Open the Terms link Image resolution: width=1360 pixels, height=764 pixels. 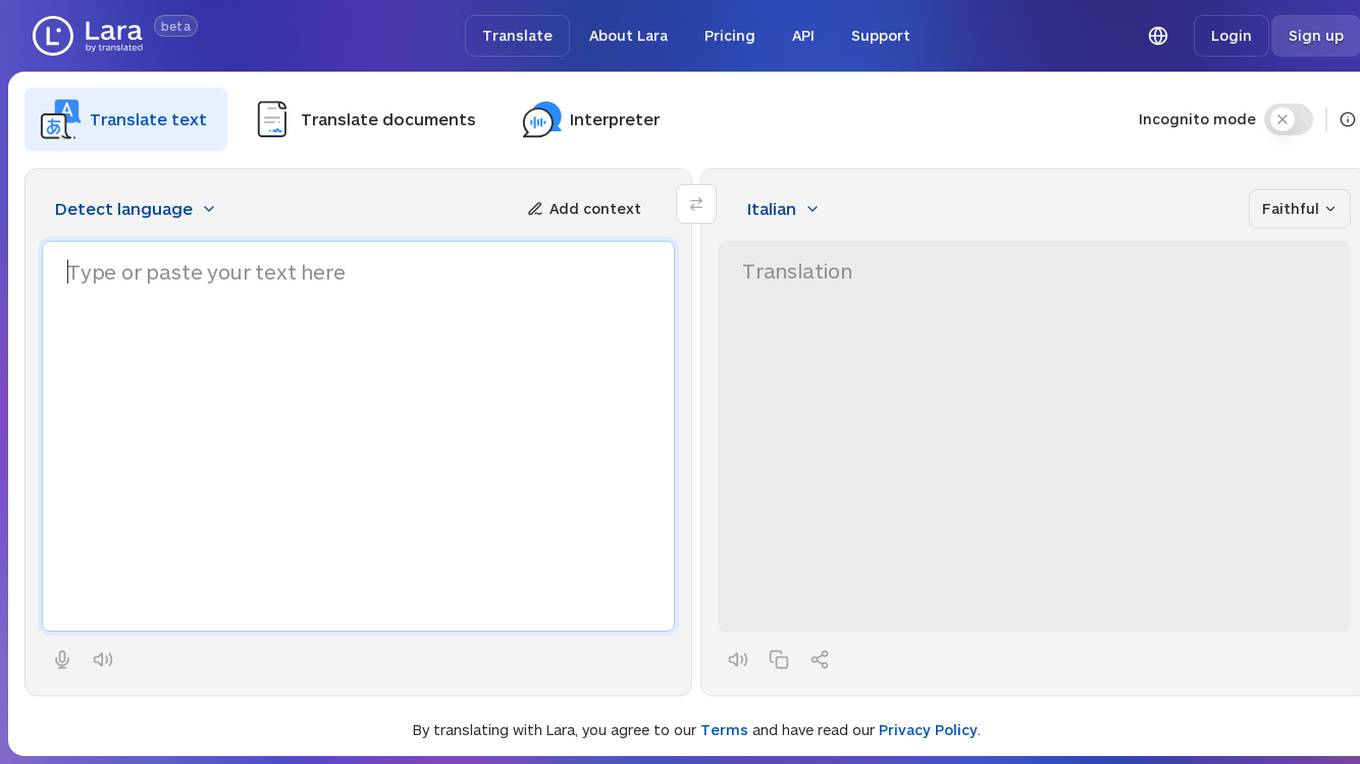(x=724, y=730)
